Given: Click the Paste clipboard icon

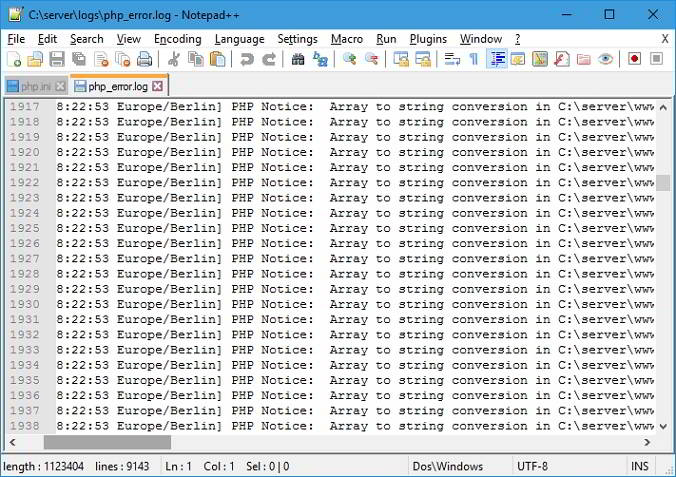Looking at the screenshot, I should (217, 59).
